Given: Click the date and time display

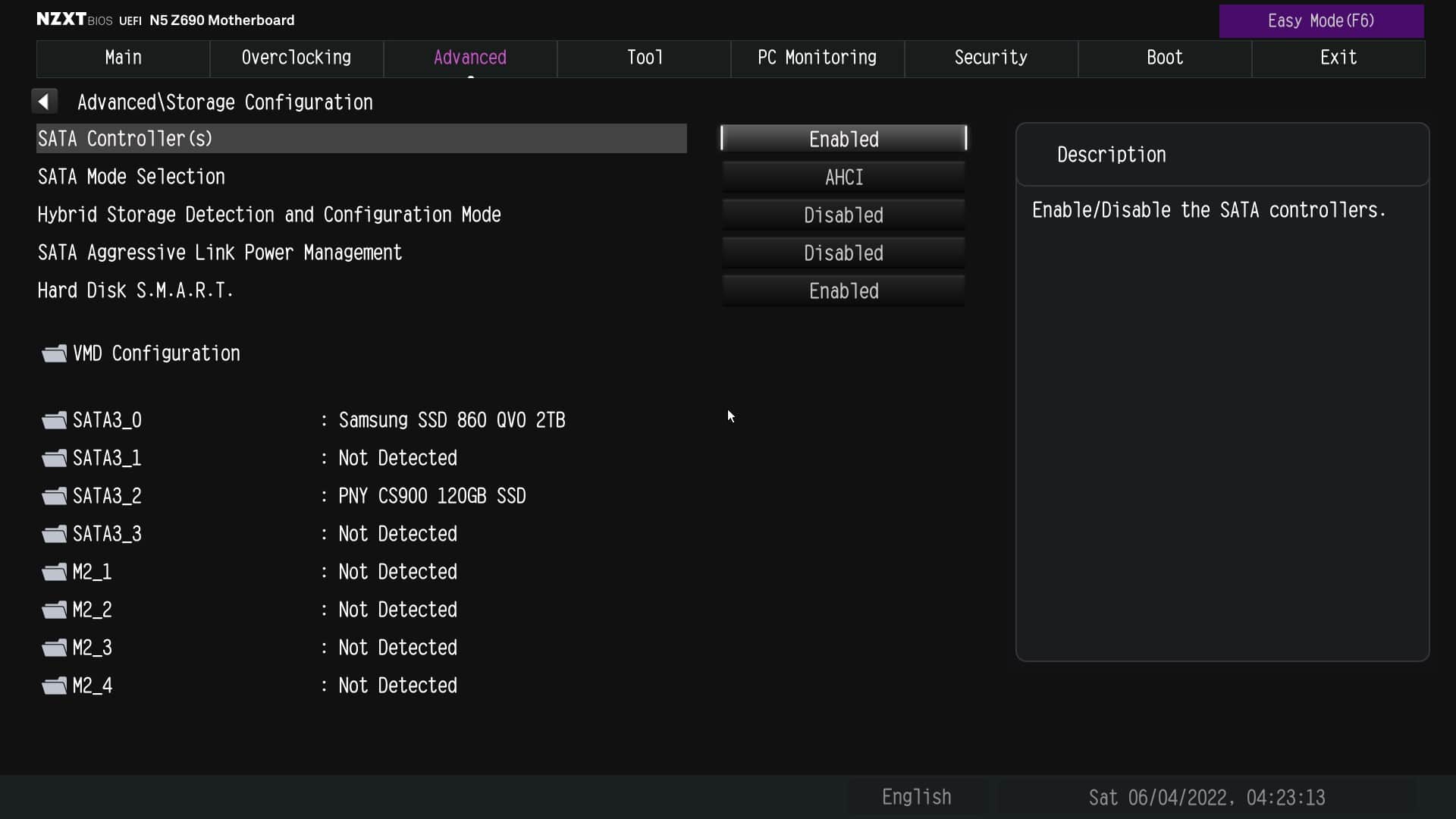Looking at the screenshot, I should [1207, 798].
